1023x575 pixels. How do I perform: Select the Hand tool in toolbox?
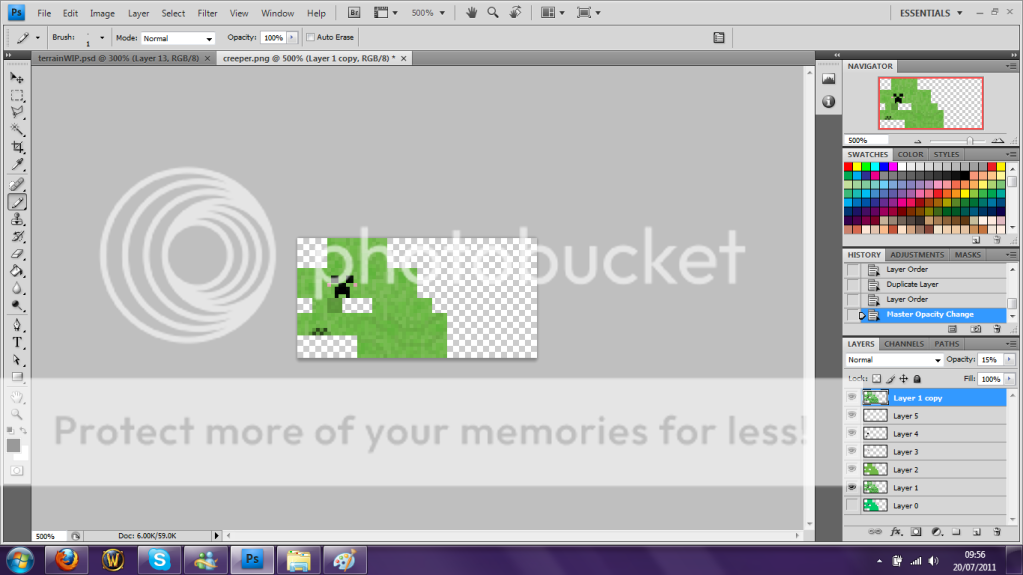click(x=17, y=397)
